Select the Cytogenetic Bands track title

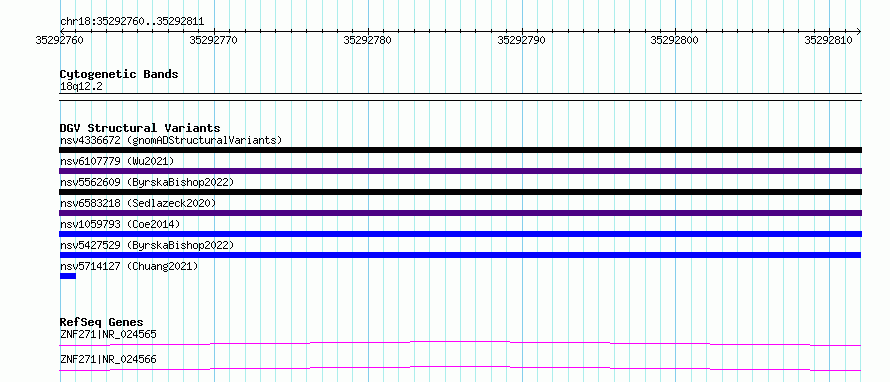coord(119,74)
